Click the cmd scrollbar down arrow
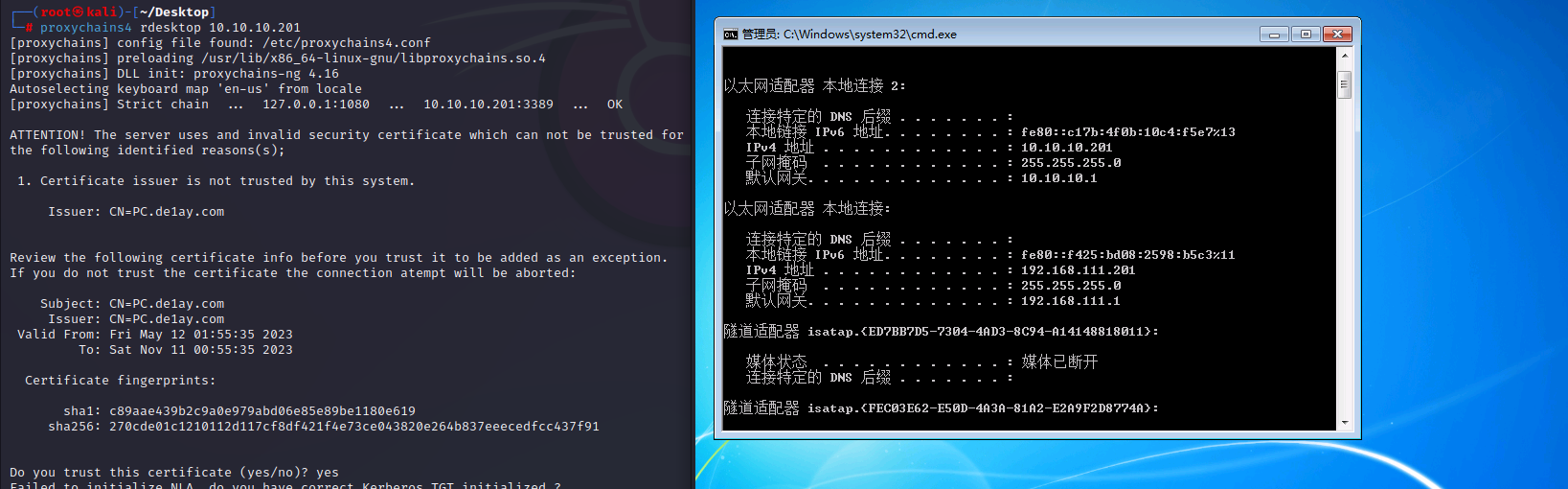This screenshot has width=1568, height=489. (1344, 423)
